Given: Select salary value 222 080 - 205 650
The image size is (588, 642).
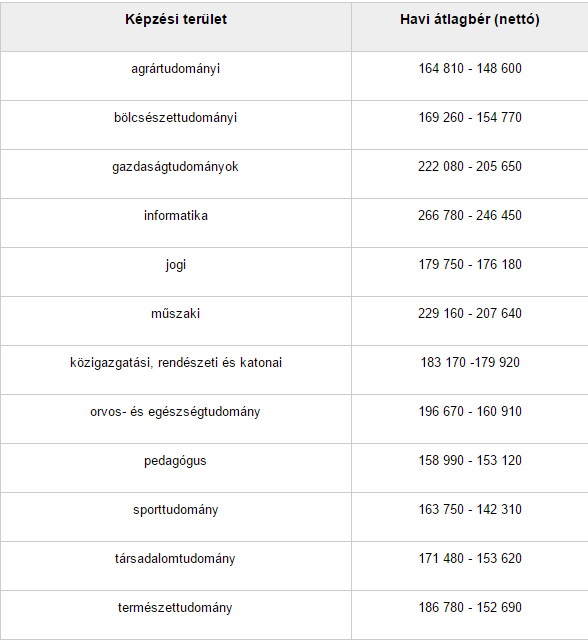Looking at the screenshot, I should coord(470,166).
